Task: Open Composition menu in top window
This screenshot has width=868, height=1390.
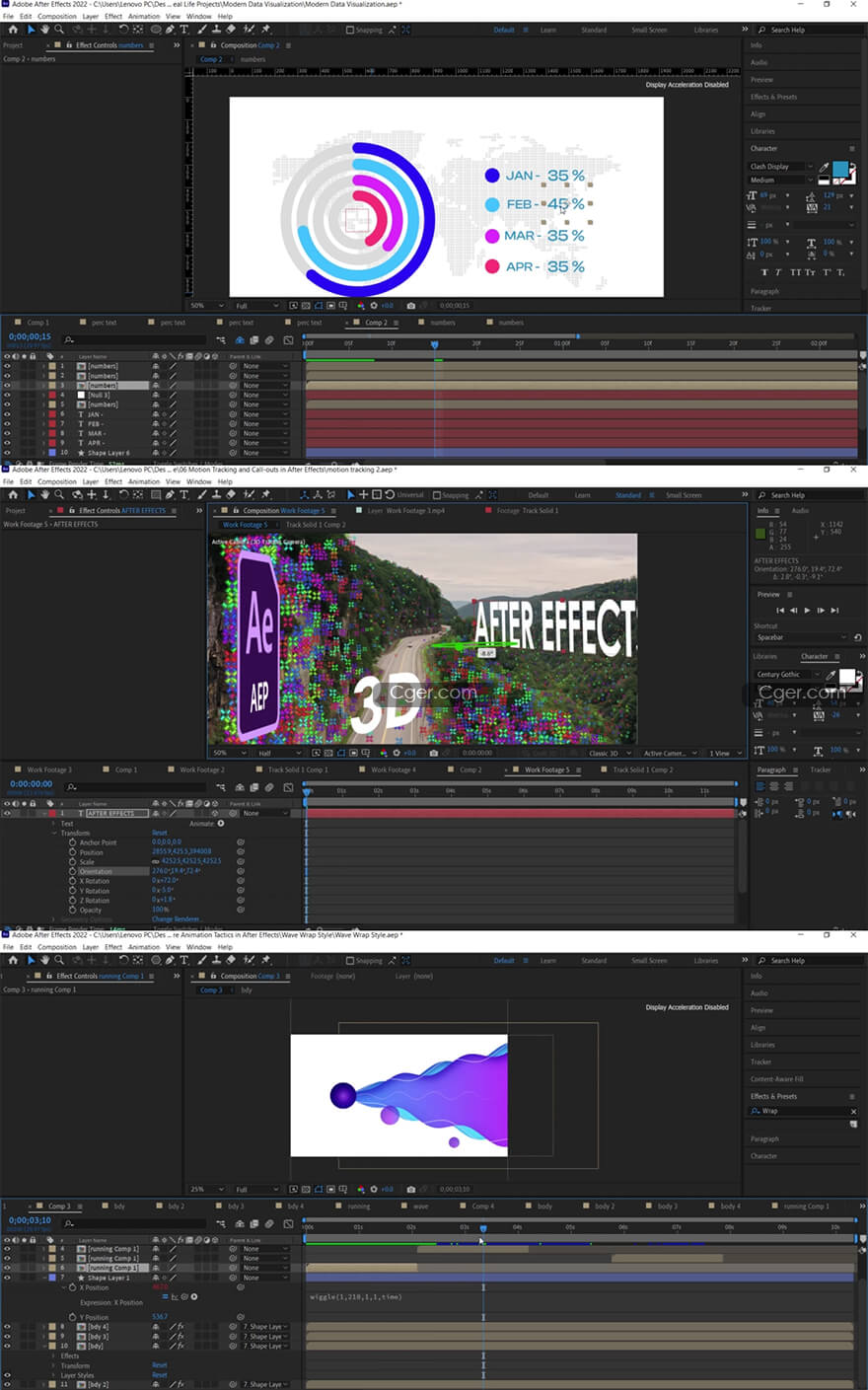Action: 57,17
